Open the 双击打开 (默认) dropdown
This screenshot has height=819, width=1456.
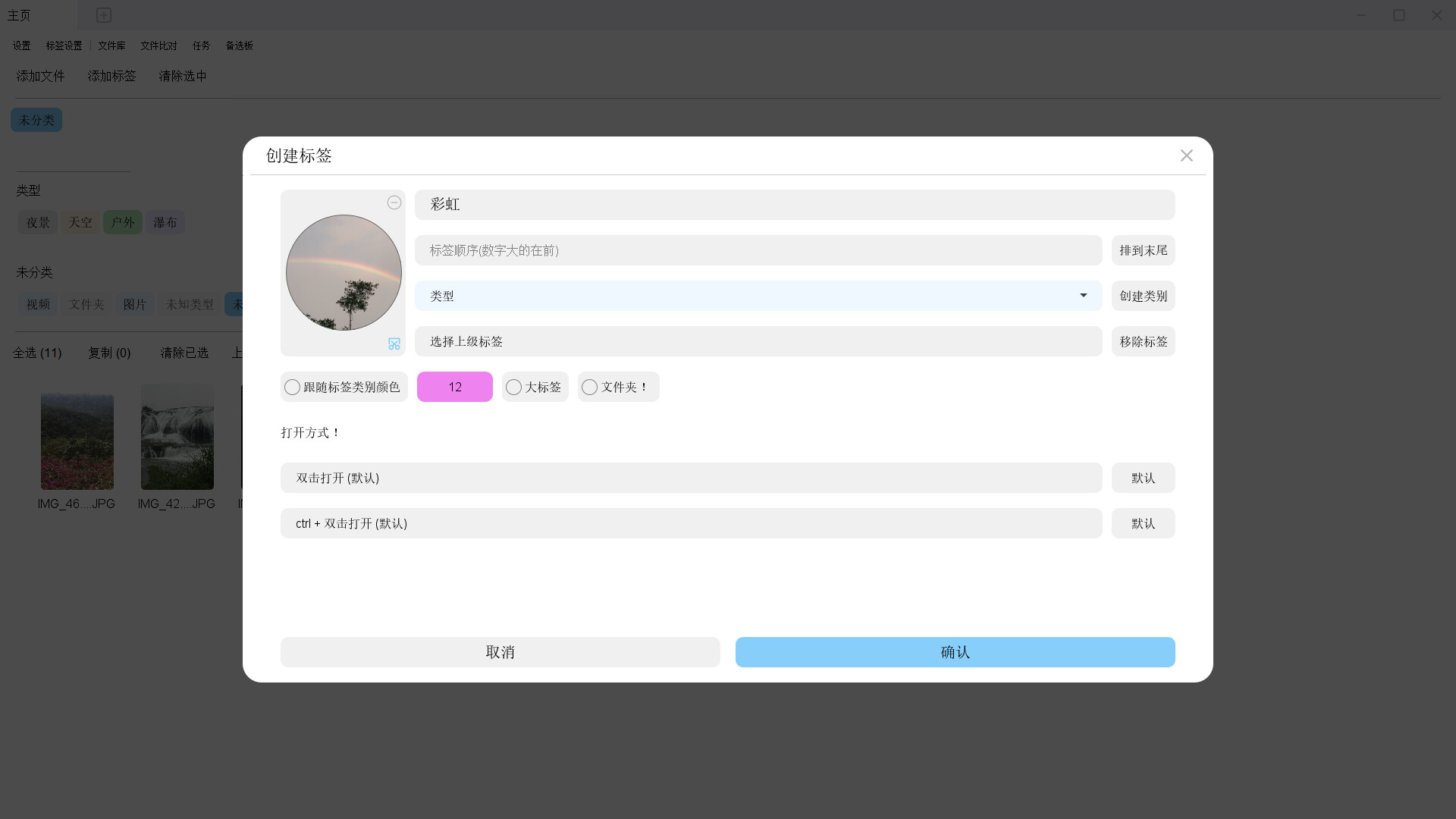tap(690, 477)
